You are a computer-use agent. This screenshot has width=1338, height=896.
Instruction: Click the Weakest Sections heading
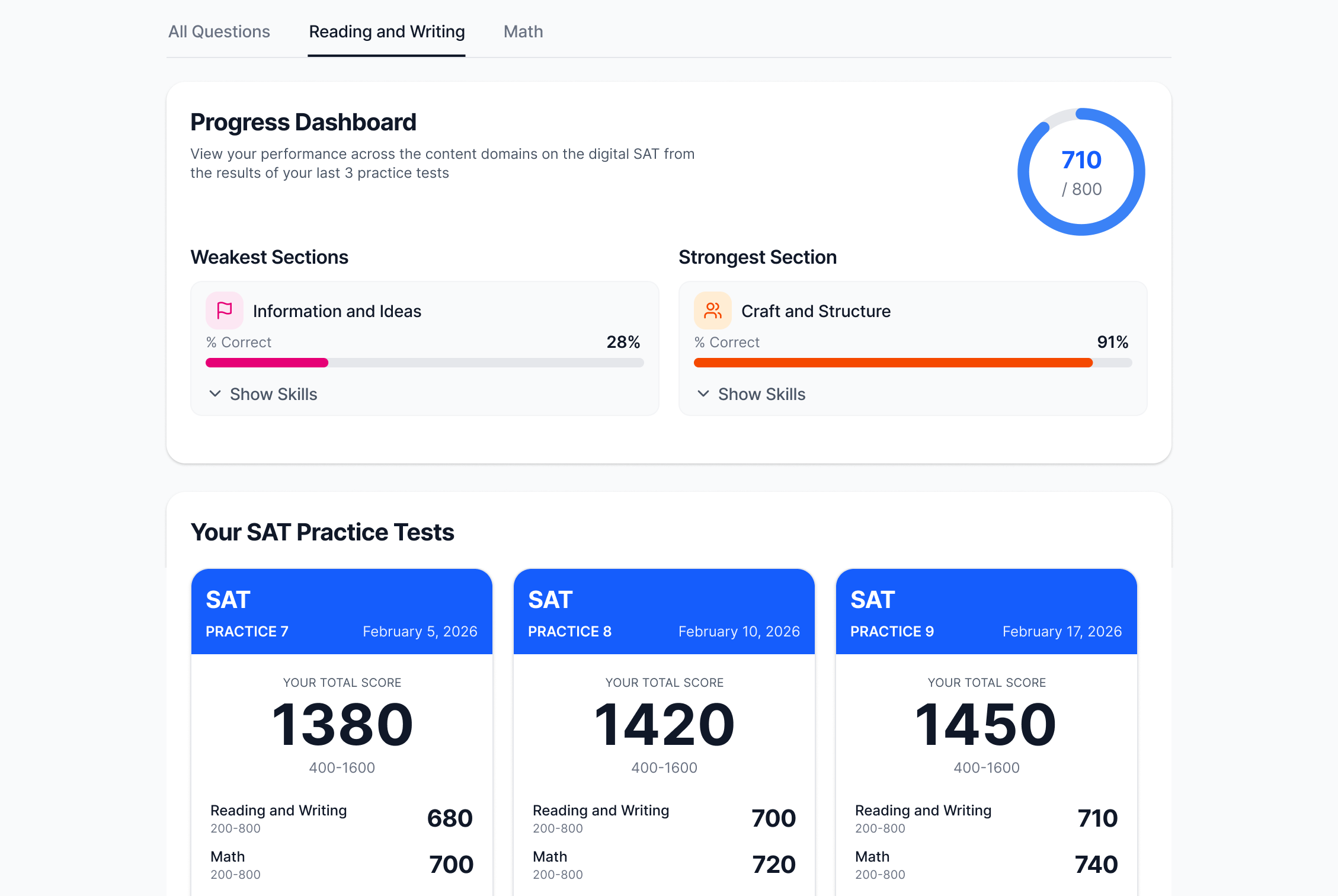point(270,257)
